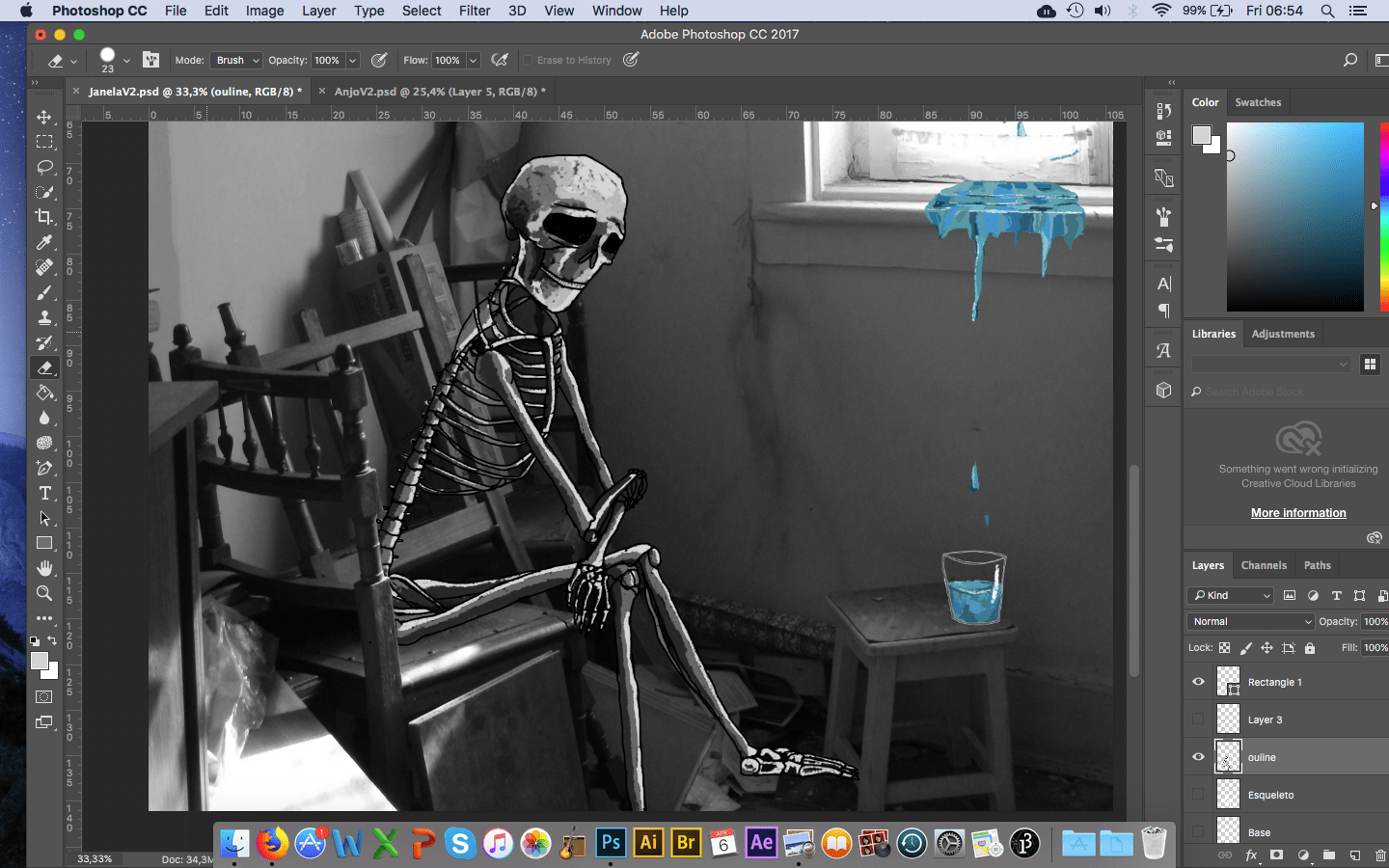Select the Lasso tool
Viewport: 1389px width, 868px height.
[44, 167]
